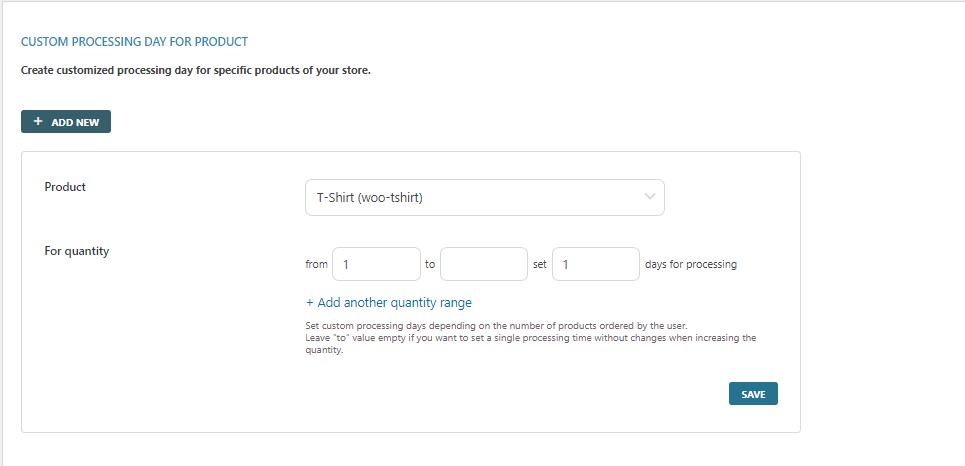Image resolution: width=965 pixels, height=466 pixels.
Task: Click the "Custom Processing Day for Product" heading
Action: click(134, 42)
